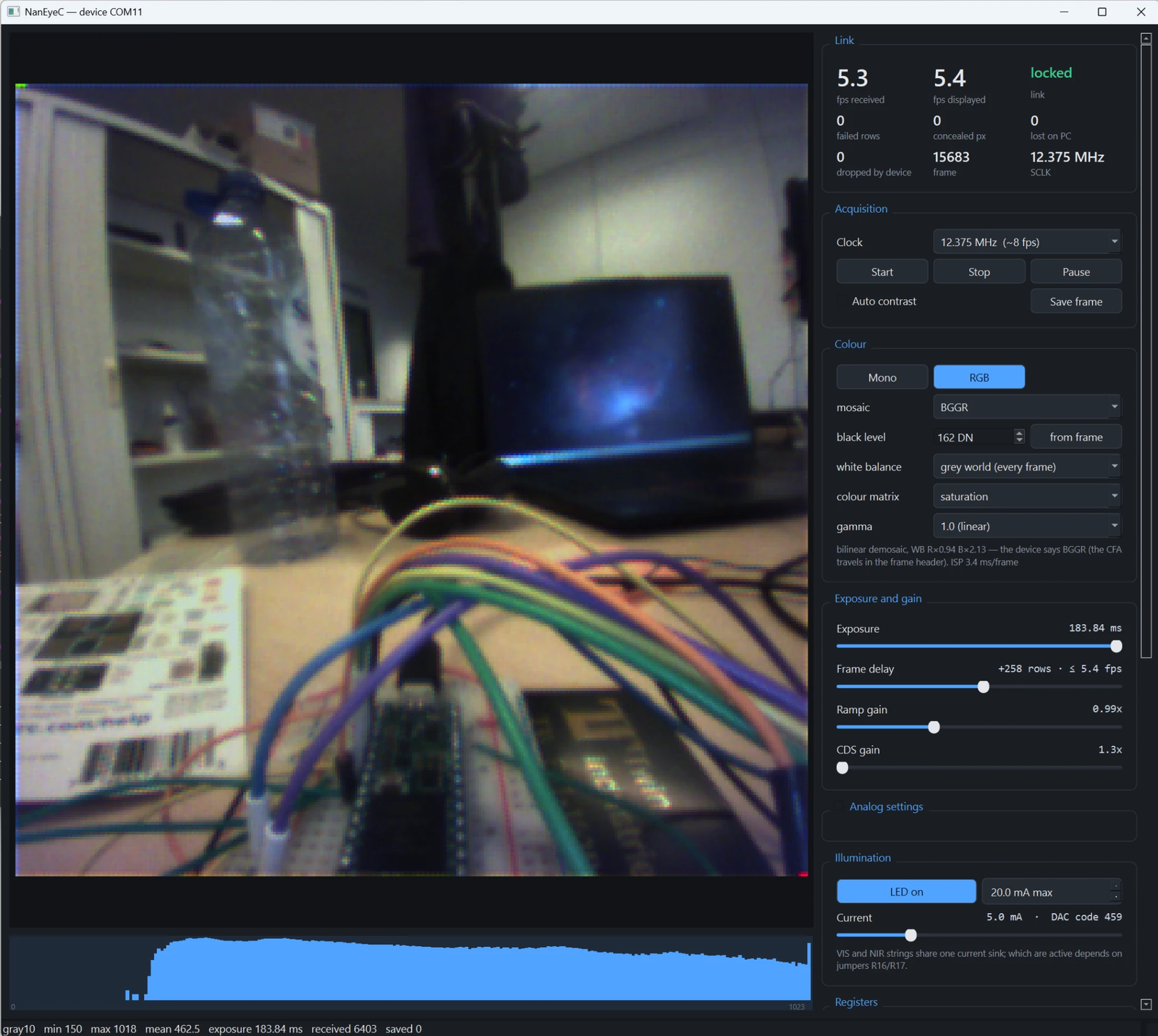Click the live camera image view
Image resolution: width=1158 pixels, height=1036 pixels.
click(x=411, y=479)
